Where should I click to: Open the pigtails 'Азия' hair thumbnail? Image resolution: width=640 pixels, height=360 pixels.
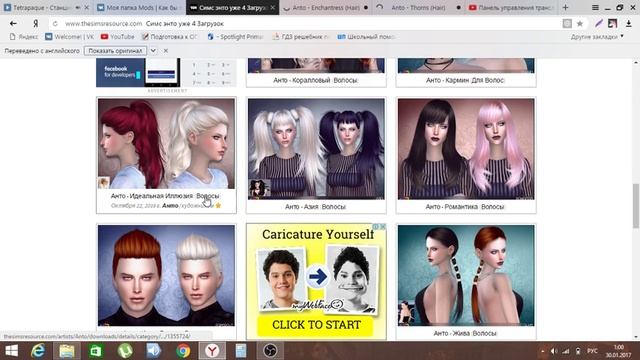click(x=316, y=149)
